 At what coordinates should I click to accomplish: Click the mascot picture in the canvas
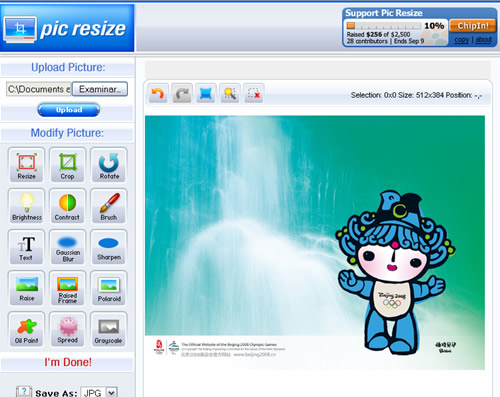(x=396, y=272)
